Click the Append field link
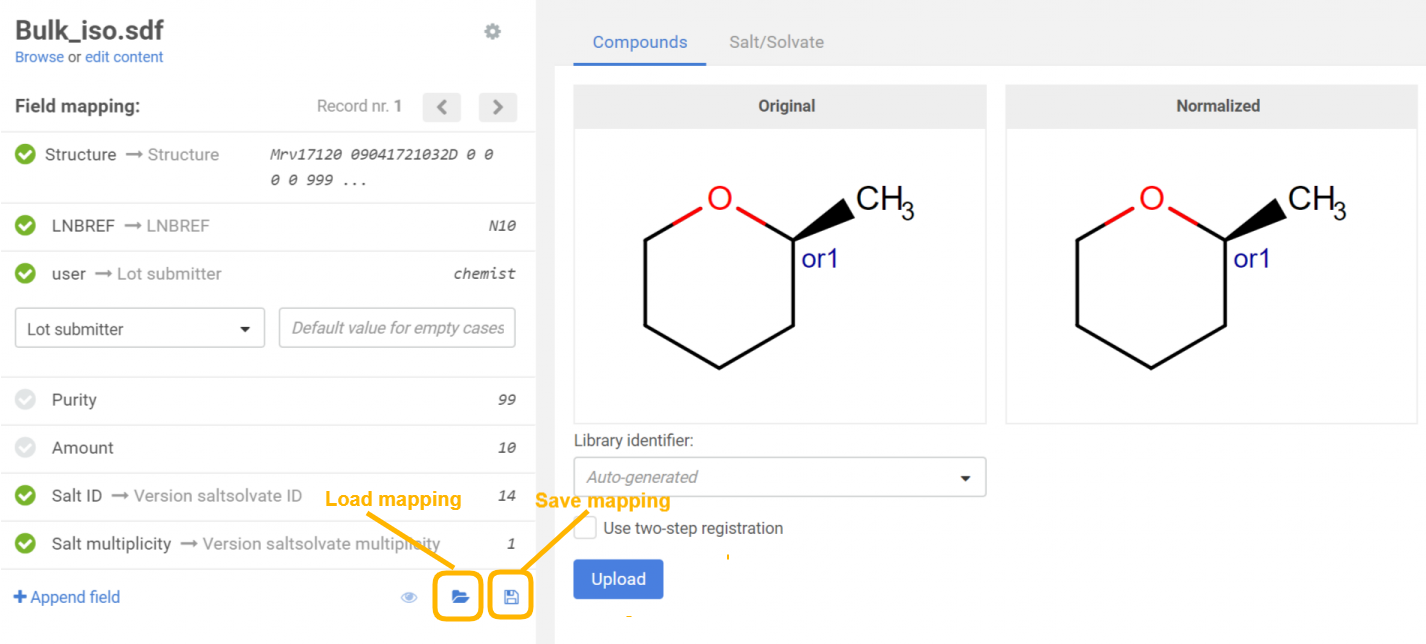The image size is (1426, 644). pyautogui.click(x=67, y=597)
